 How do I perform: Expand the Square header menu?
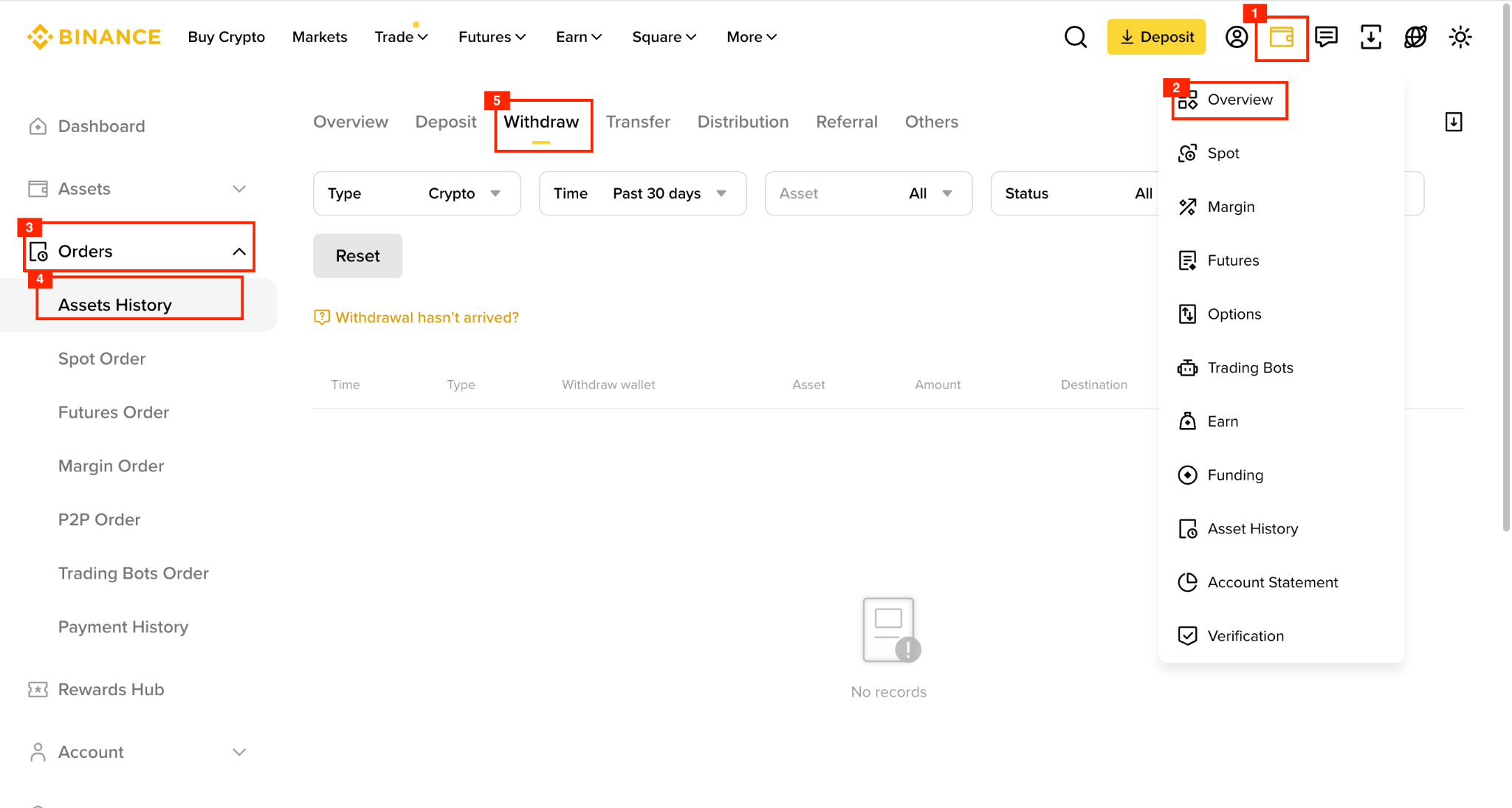[x=664, y=37]
